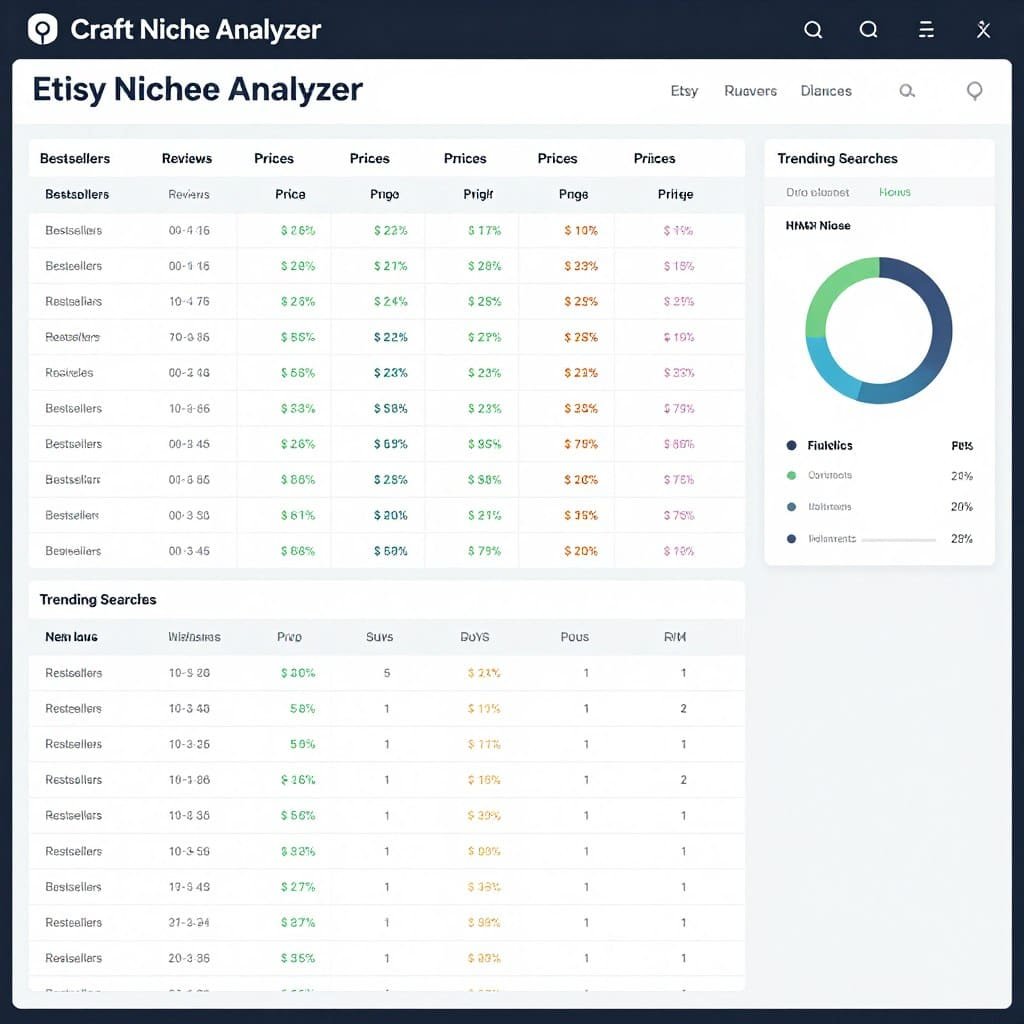Click the cell 10-1-86 in lower table
This screenshot has width=1024, height=1024.
(x=189, y=780)
